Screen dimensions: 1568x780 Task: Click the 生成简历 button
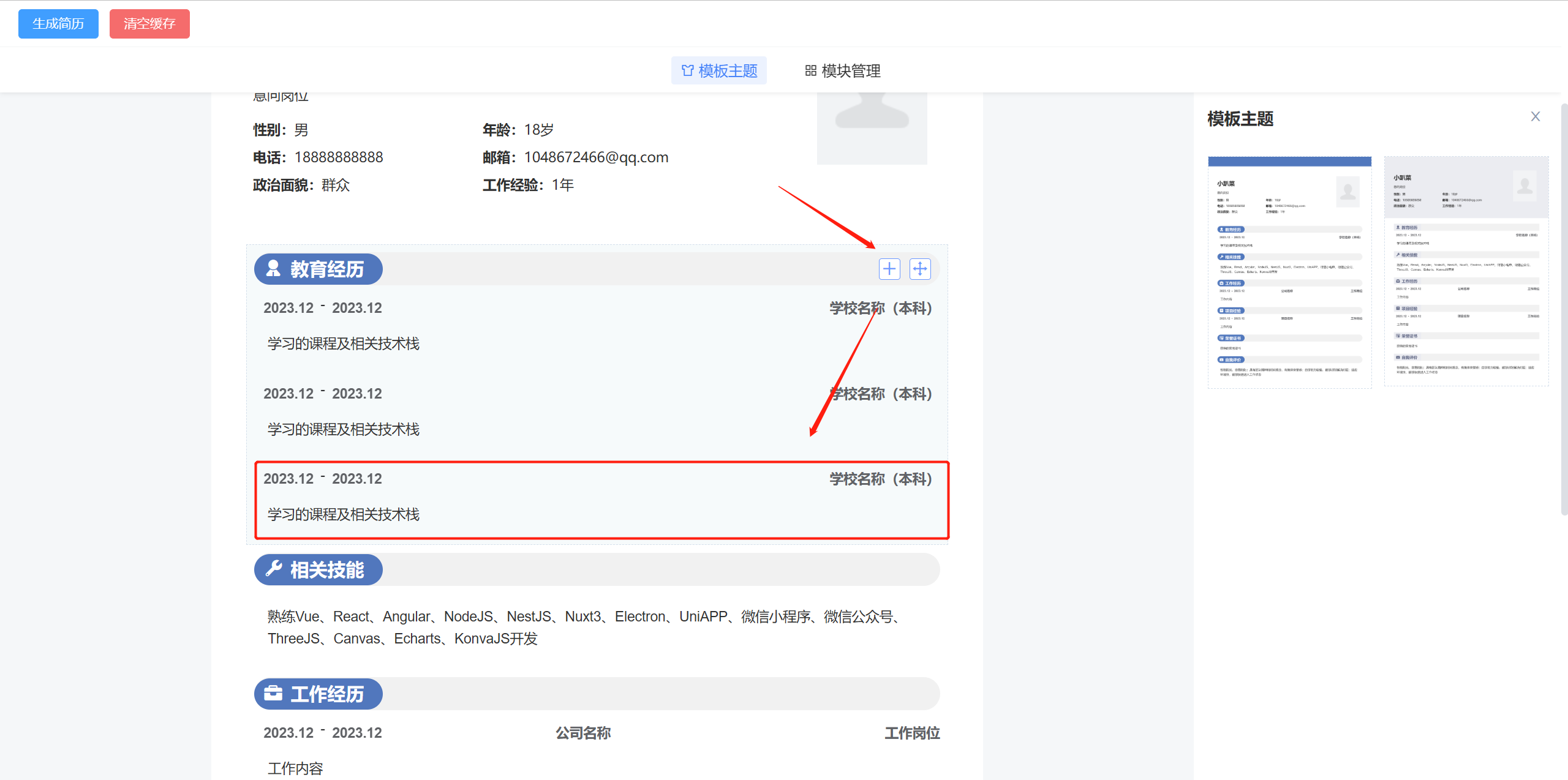58,24
